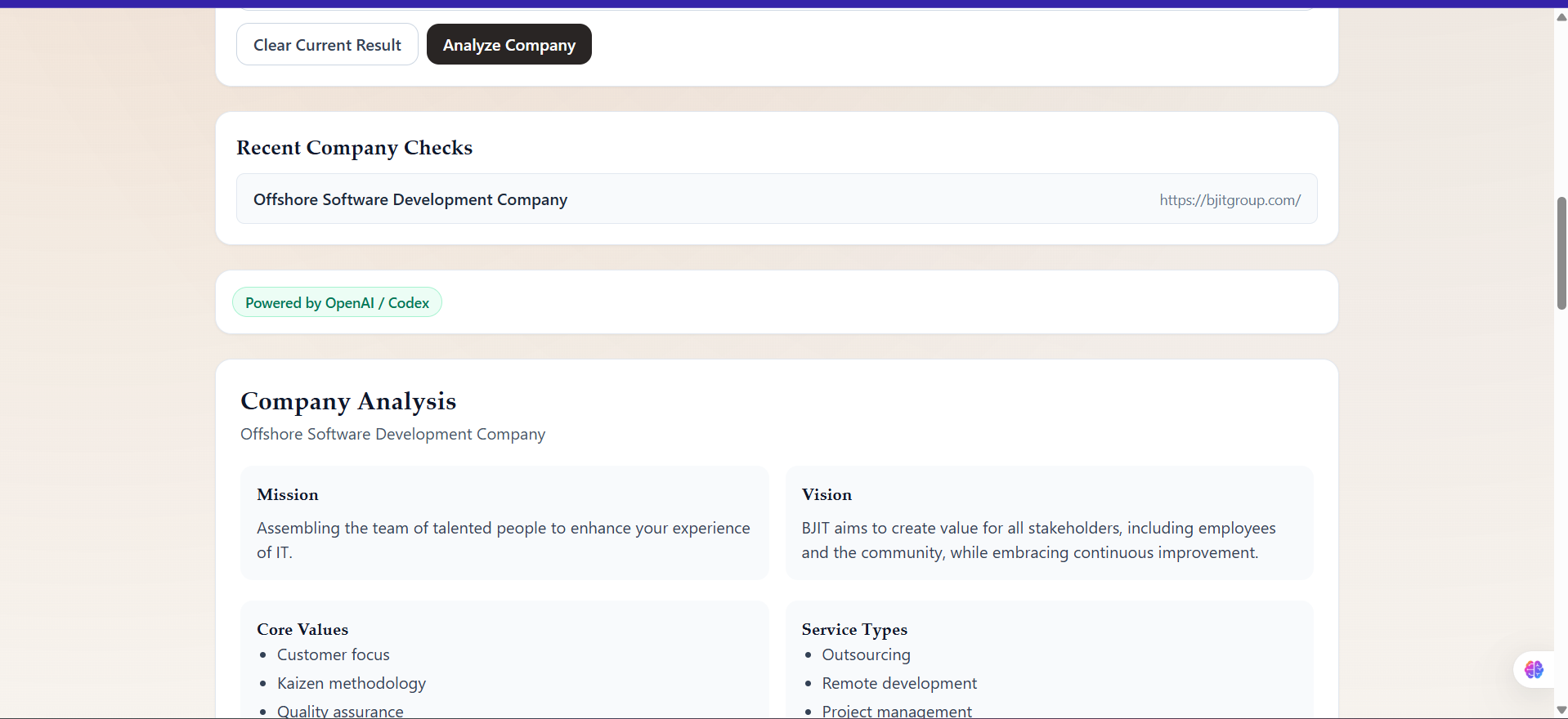
Task: Click the Service Types heading
Action: (x=854, y=629)
